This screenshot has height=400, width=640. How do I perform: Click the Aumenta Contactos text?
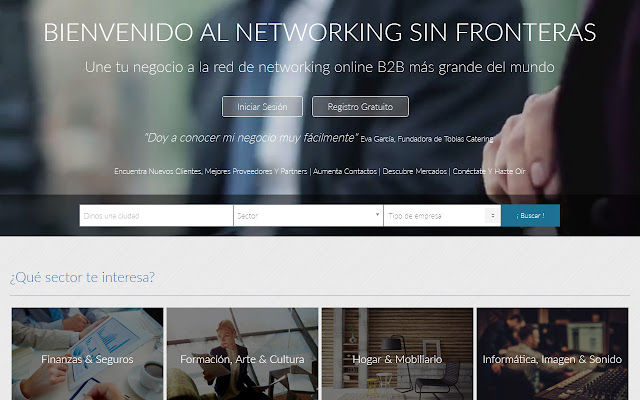pos(345,171)
